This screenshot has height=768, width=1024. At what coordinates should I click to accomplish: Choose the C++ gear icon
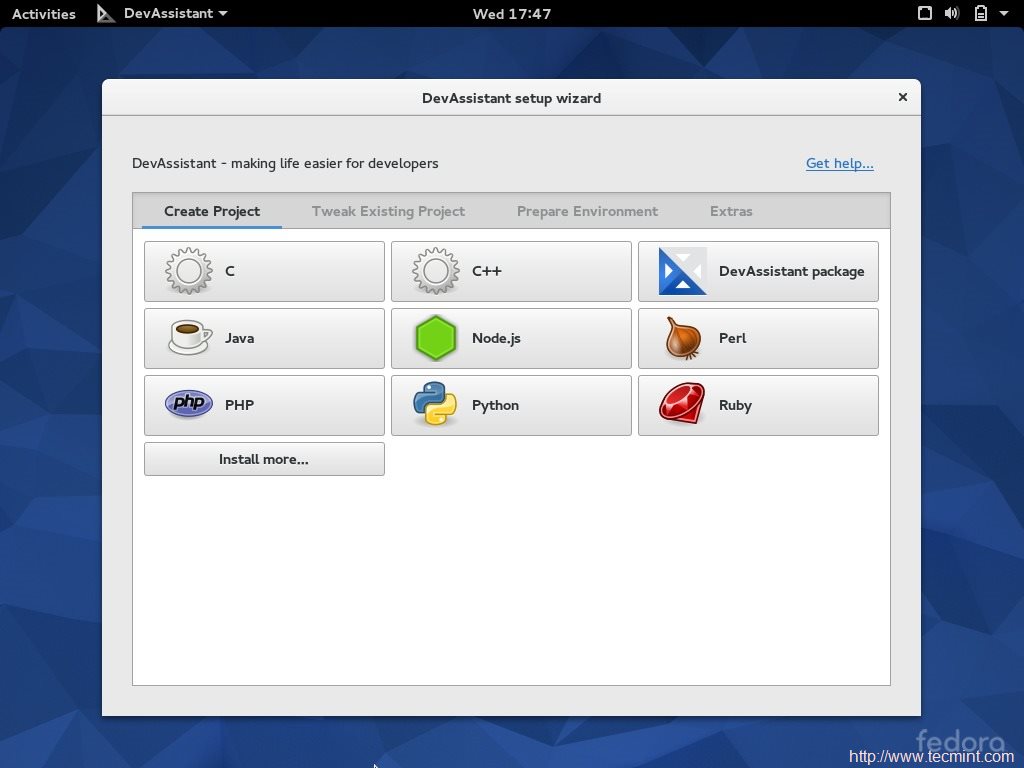(435, 270)
